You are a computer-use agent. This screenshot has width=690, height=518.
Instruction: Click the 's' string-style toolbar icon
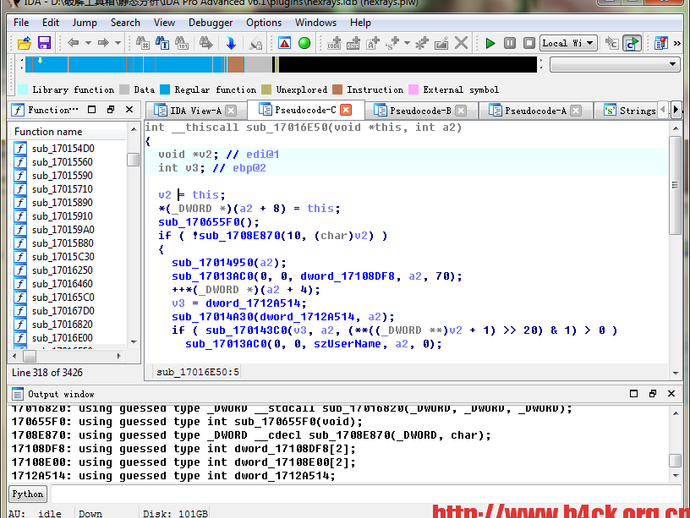[392, 43]
